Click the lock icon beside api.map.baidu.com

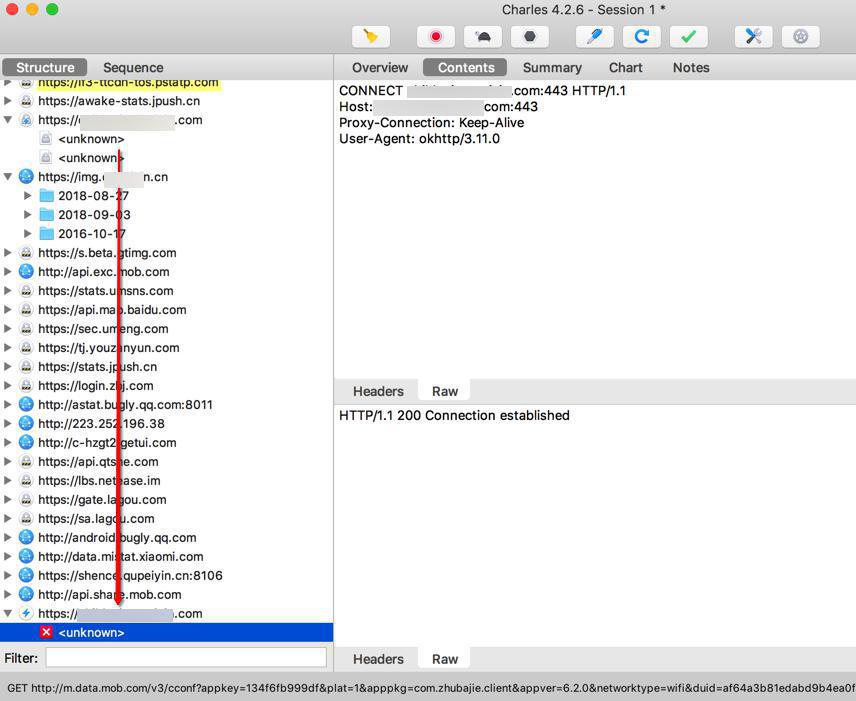coord(26,310)
